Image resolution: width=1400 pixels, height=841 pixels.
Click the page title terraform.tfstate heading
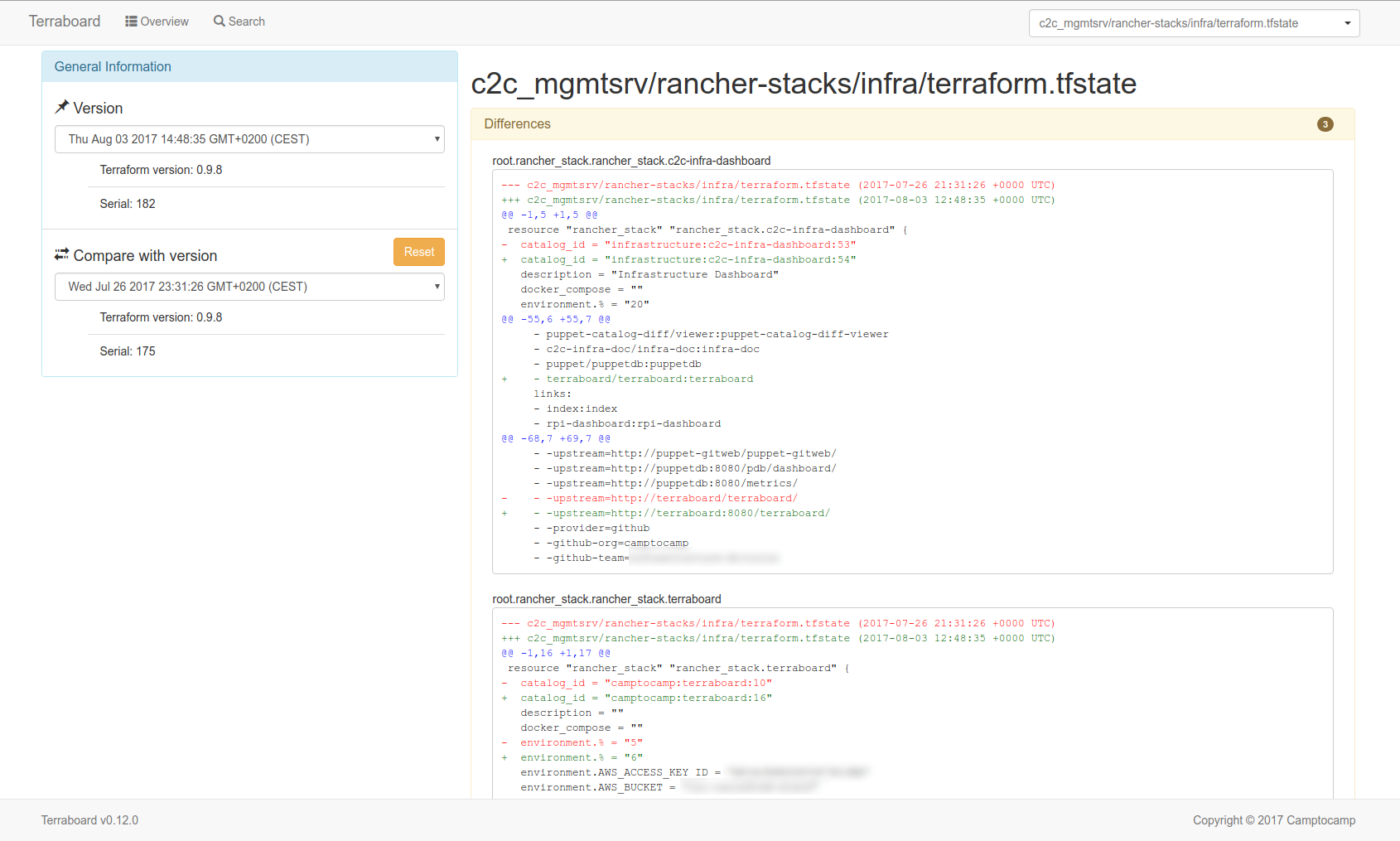[804, 84]
